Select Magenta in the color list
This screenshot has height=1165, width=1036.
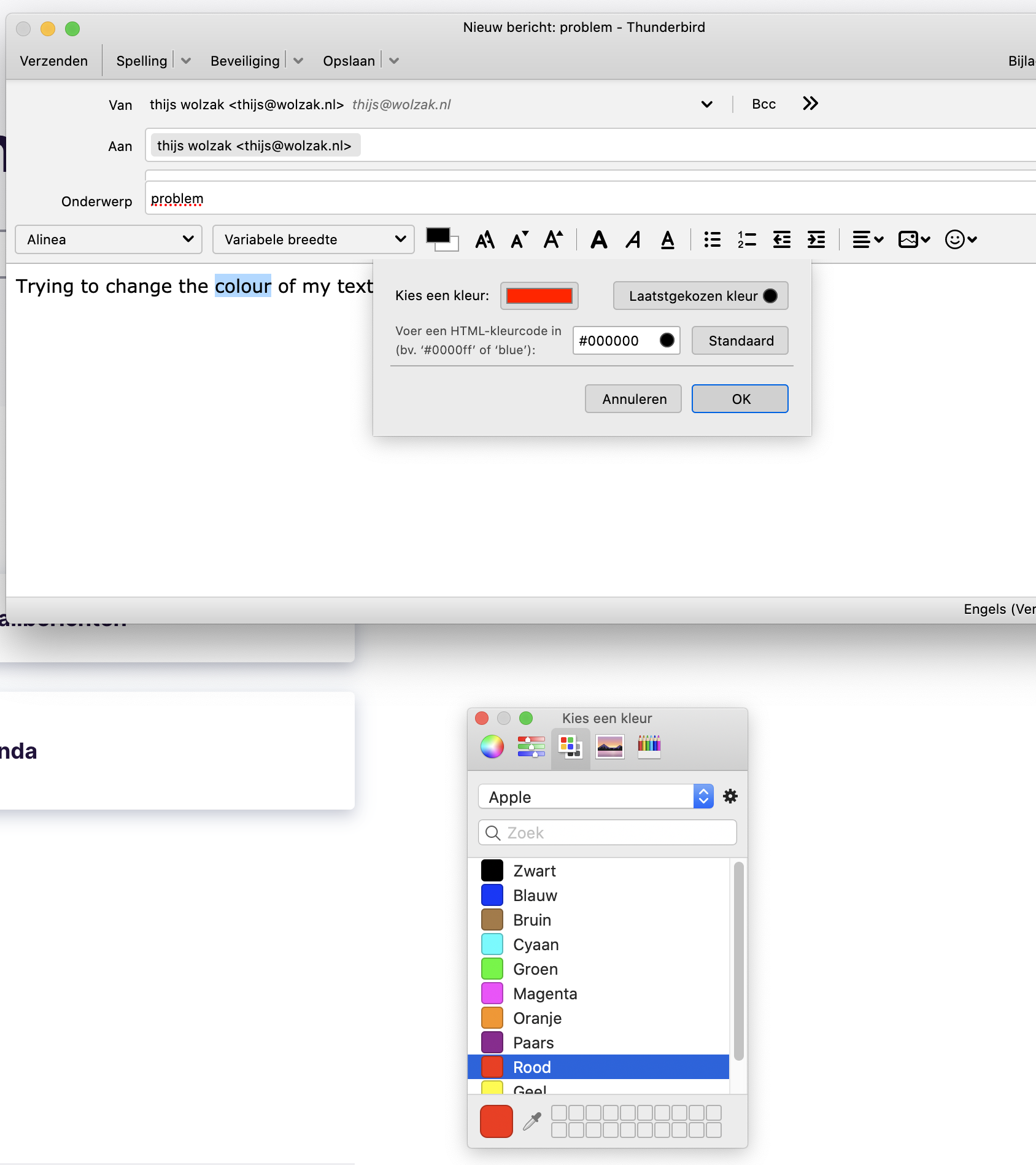[598, 993]
